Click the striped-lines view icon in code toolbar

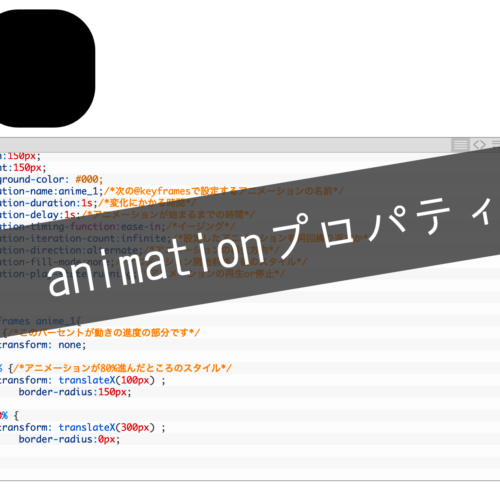point(460,145)
